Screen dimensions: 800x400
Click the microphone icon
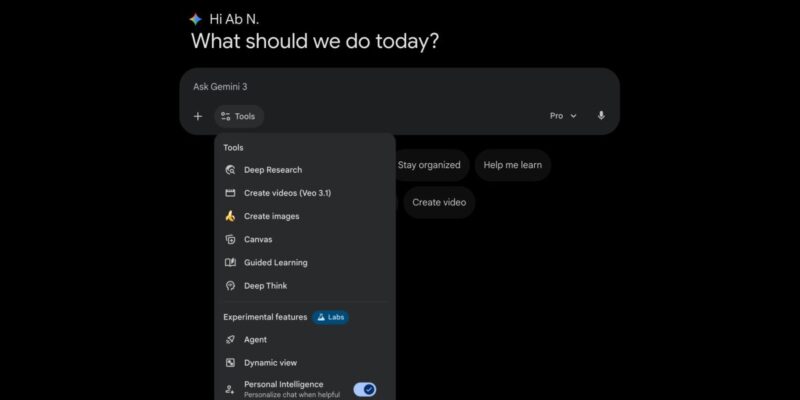[601, 116]
